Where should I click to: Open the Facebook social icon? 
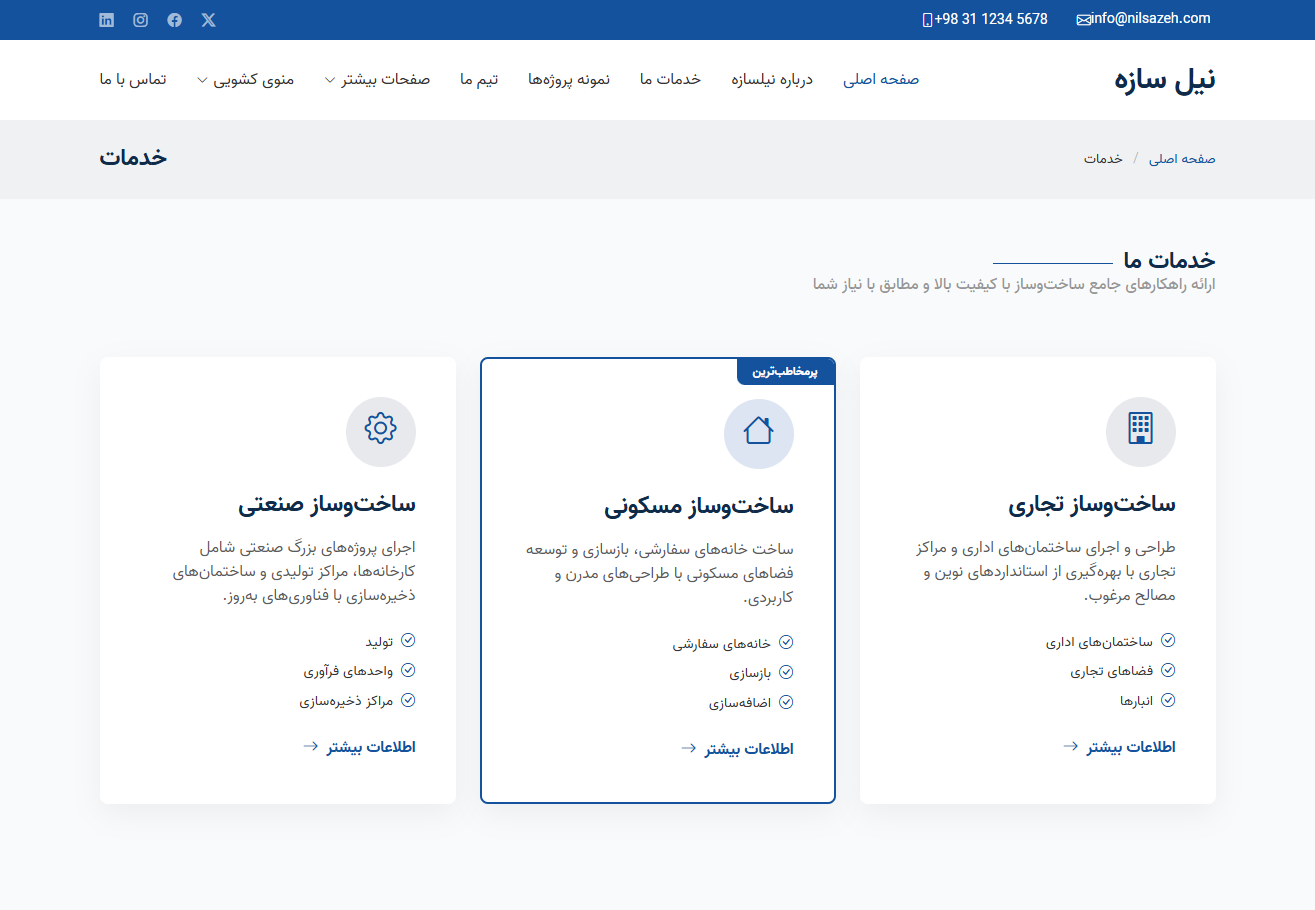click(175, 20)
